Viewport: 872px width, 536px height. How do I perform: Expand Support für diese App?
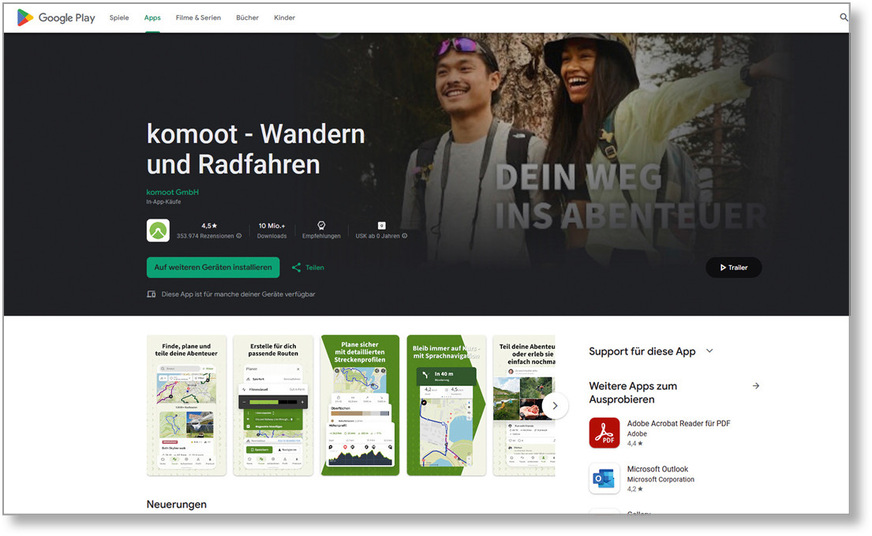(709, 351)
